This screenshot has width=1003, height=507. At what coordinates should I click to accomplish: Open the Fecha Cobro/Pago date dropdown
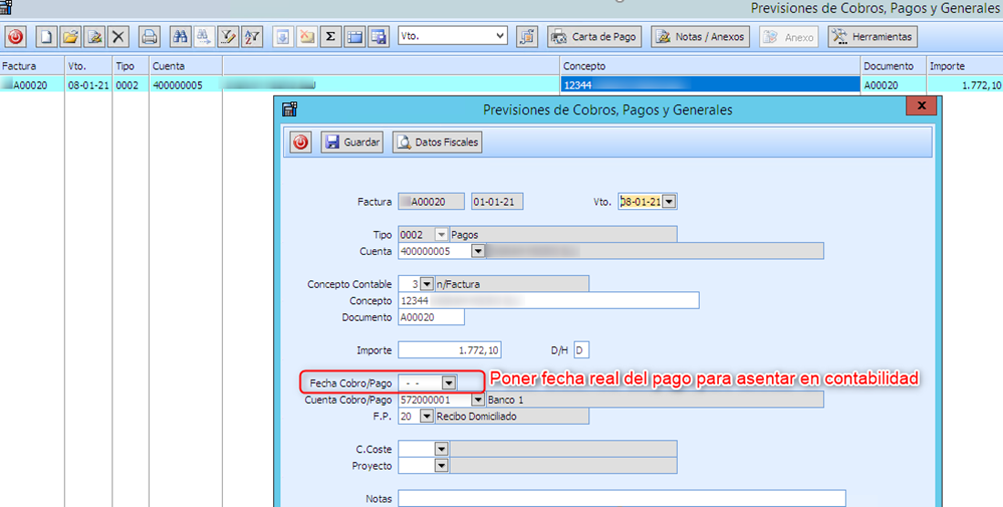point(449,382)
